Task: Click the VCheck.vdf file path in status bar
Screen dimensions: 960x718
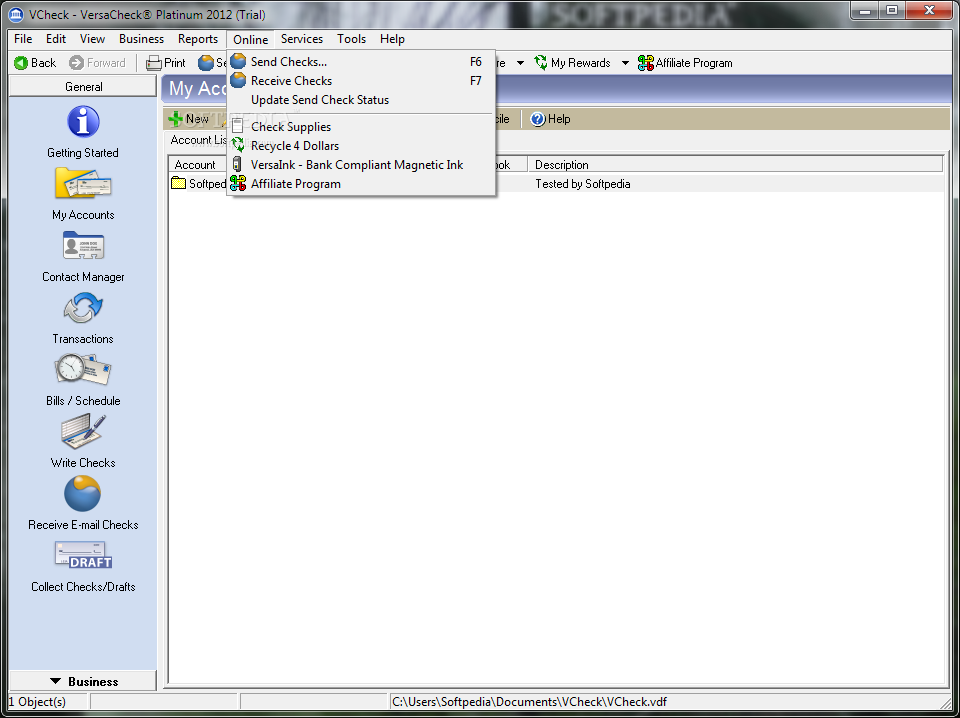Action: point(530,701)
